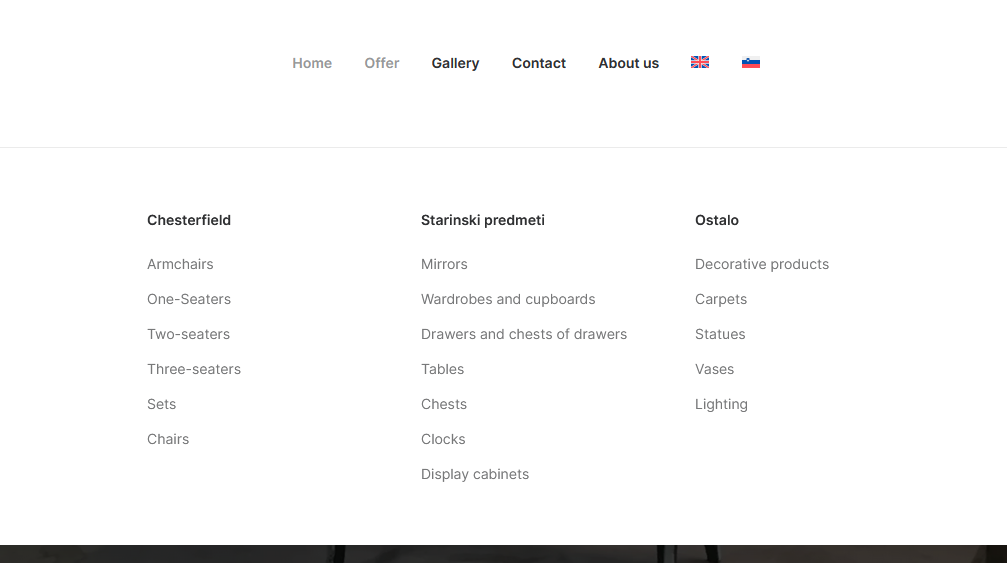
Task: Browse Wardrobes and cupboards
Action: (x=508, y=300)
